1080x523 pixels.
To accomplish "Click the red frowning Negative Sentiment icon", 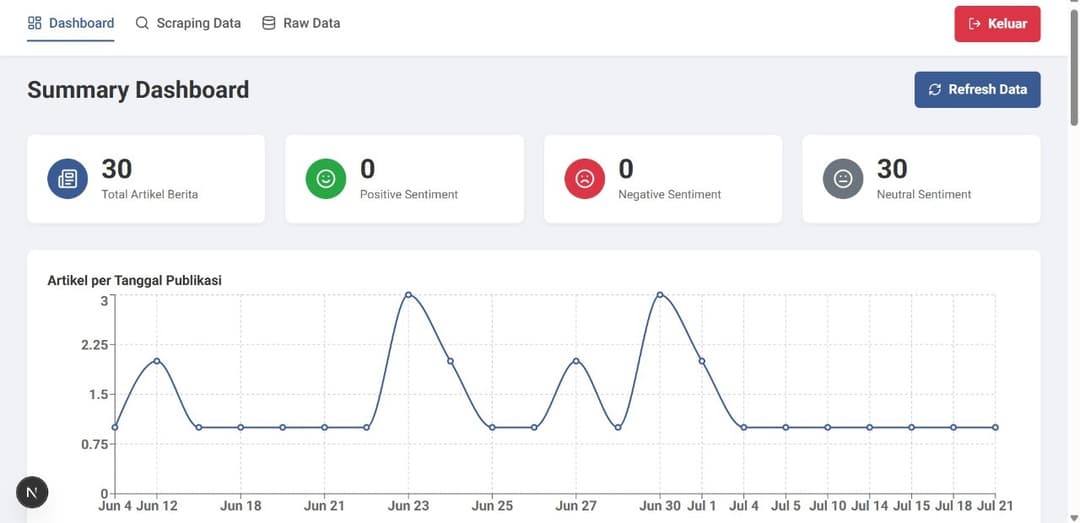I will 585,179.
